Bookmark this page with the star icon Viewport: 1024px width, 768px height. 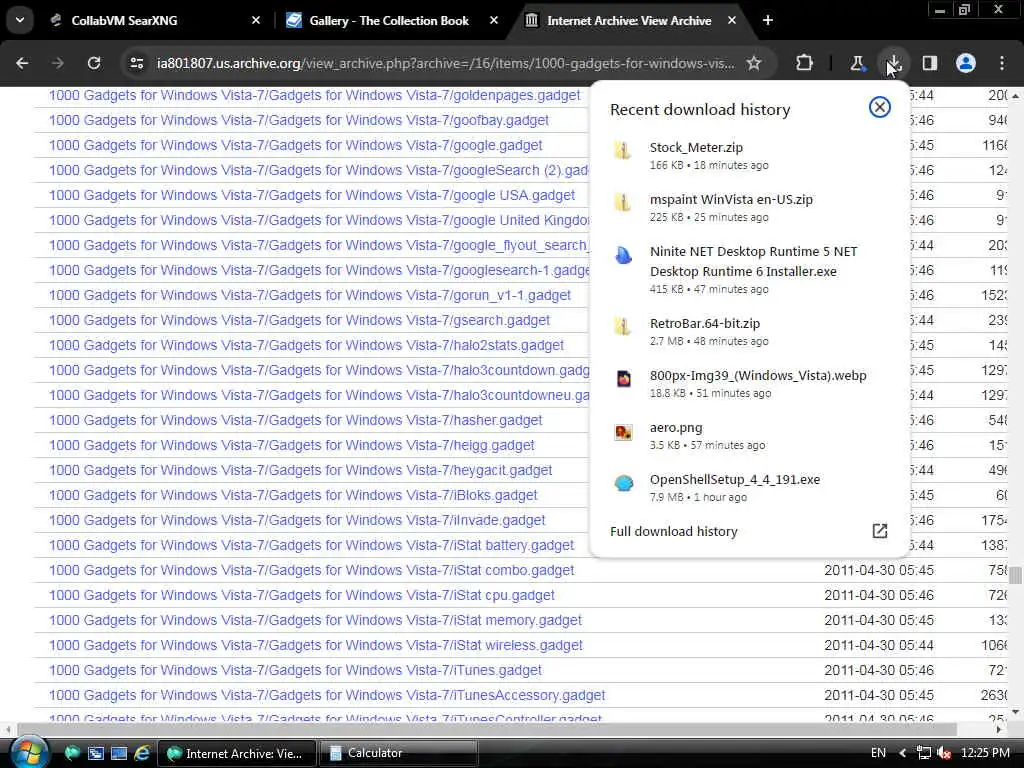coord(754,63)
